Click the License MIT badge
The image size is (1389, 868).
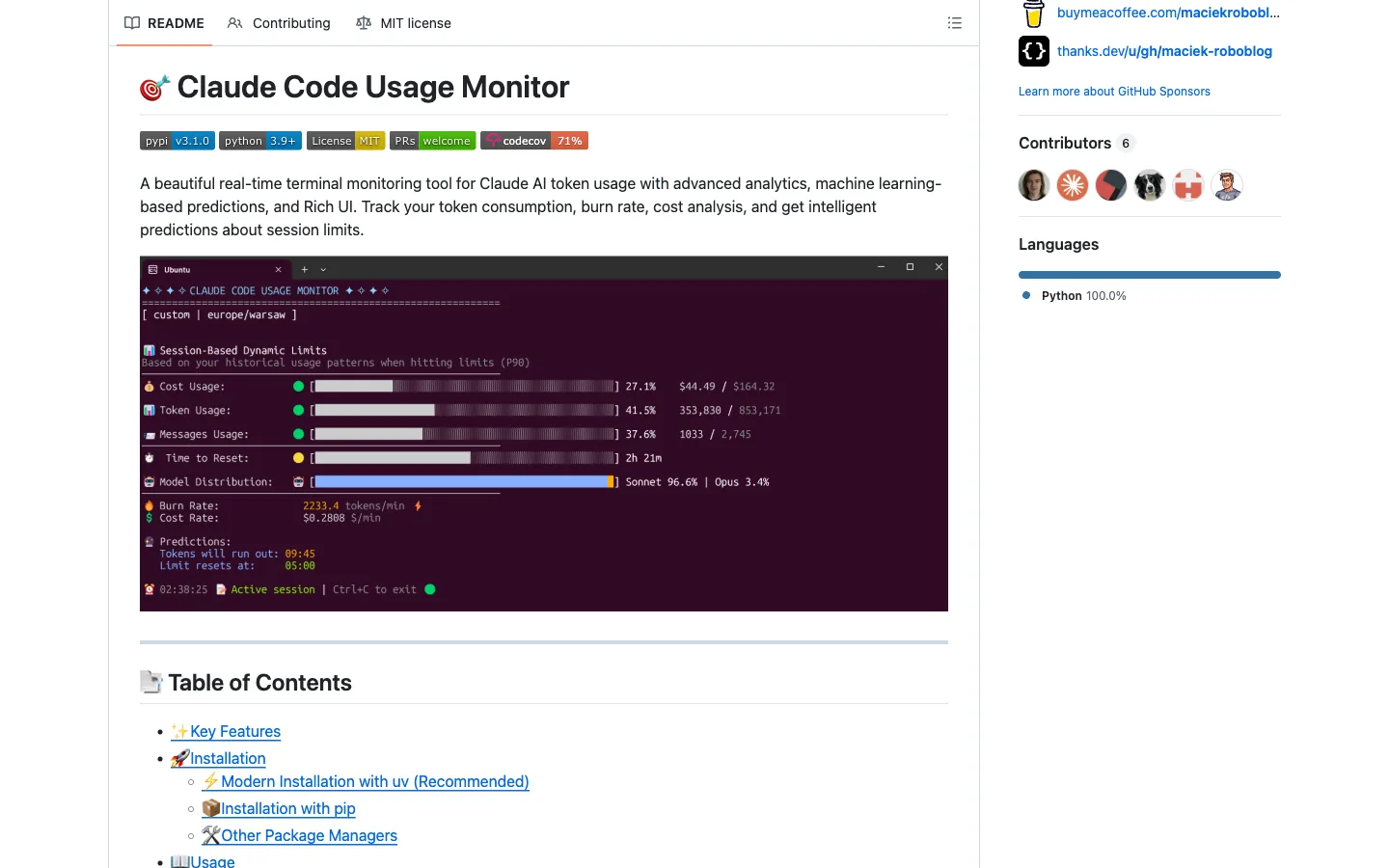click(x=345, y=141)
